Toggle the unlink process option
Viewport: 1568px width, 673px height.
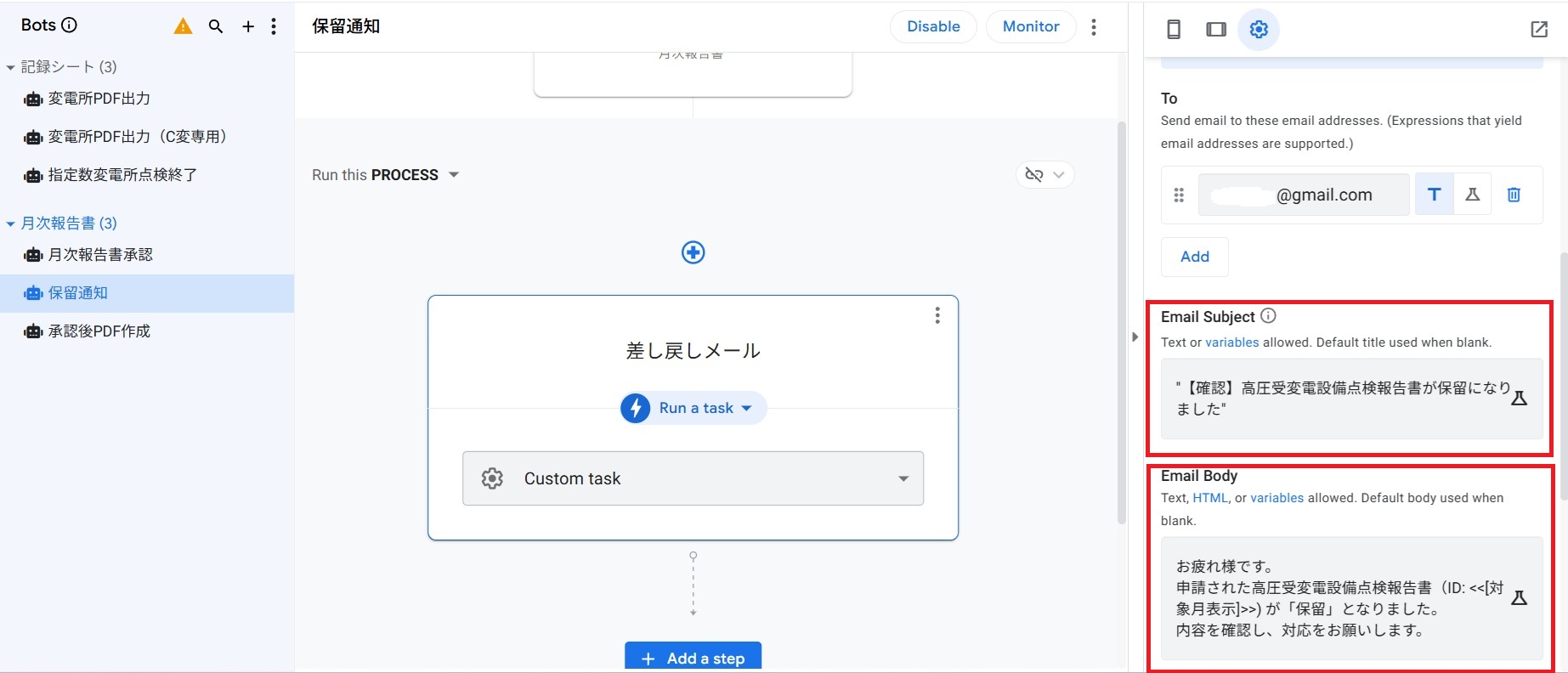coord(1044,174)
